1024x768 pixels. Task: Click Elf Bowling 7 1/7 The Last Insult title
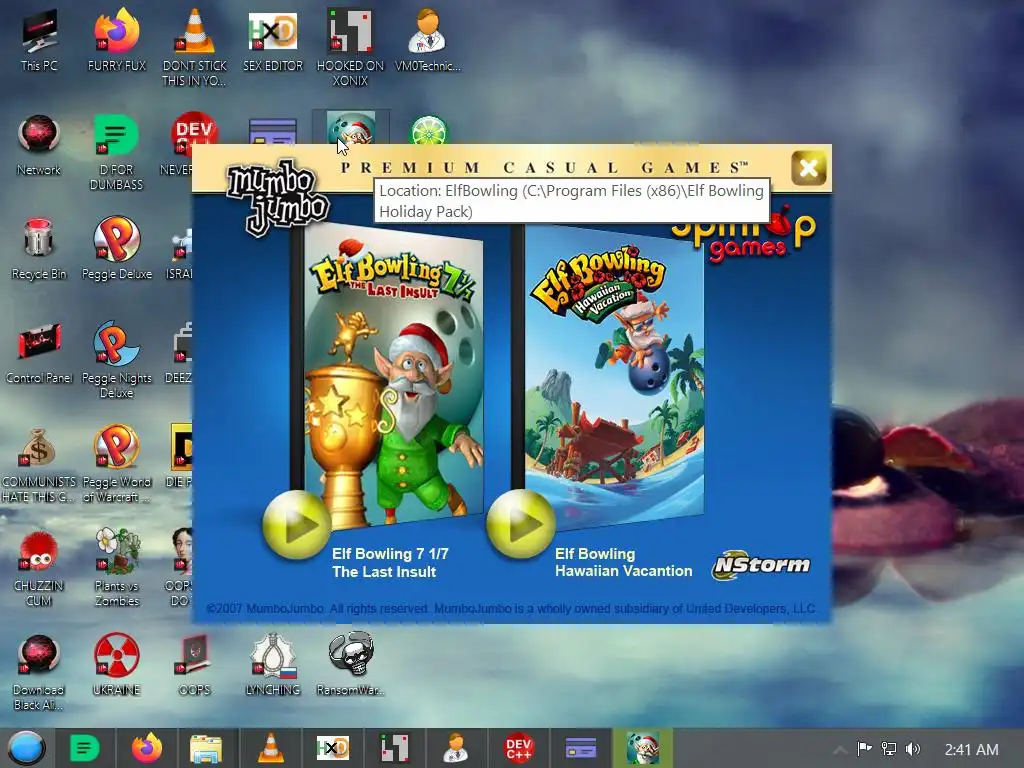click(390, 562)
